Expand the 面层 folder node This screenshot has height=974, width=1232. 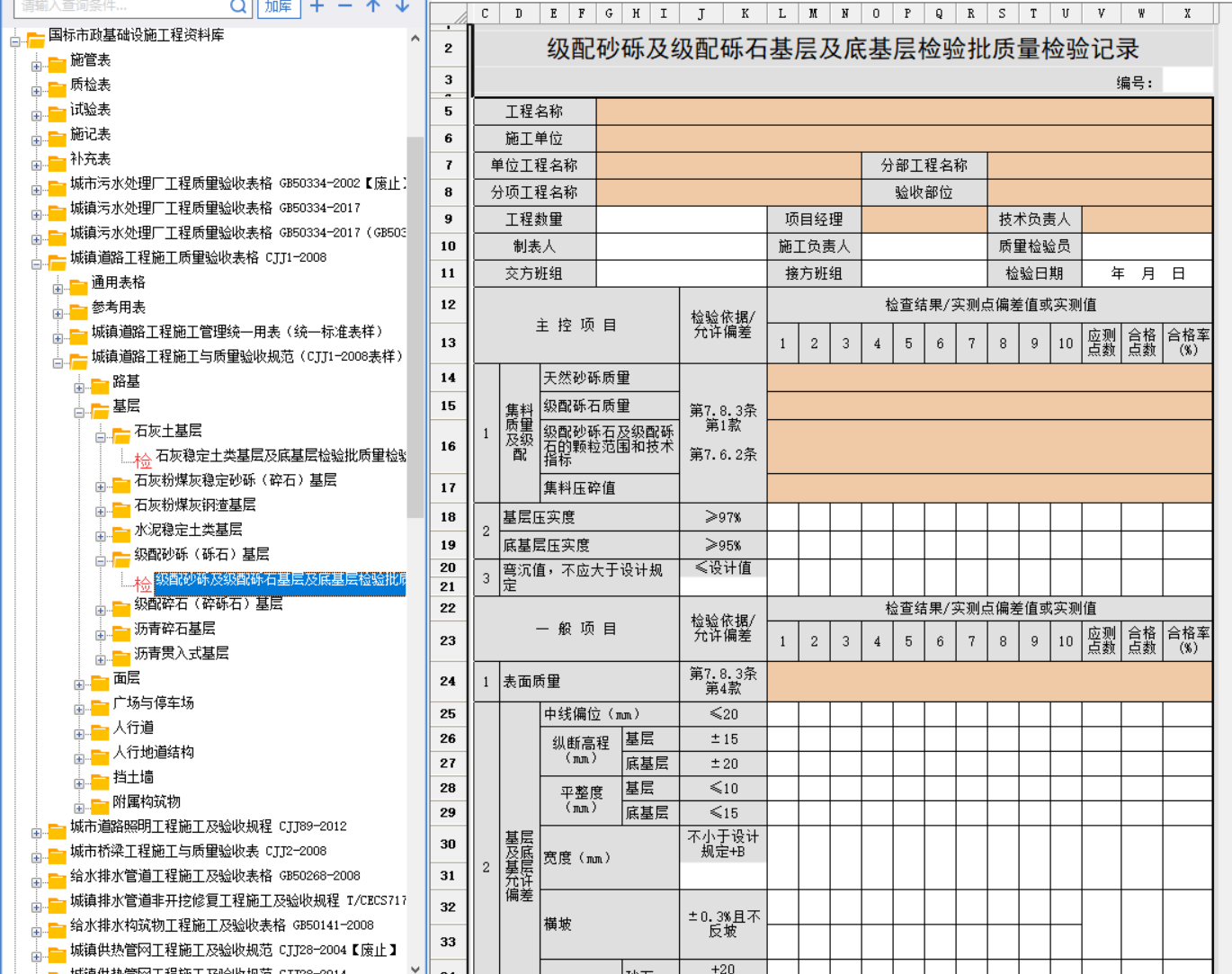(79, 684)
